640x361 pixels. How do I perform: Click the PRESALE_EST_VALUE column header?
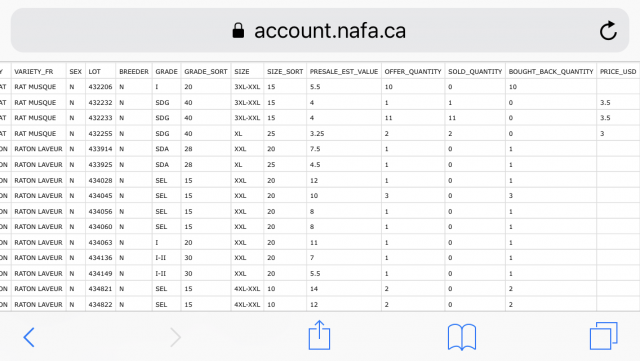tap(344, 71)
